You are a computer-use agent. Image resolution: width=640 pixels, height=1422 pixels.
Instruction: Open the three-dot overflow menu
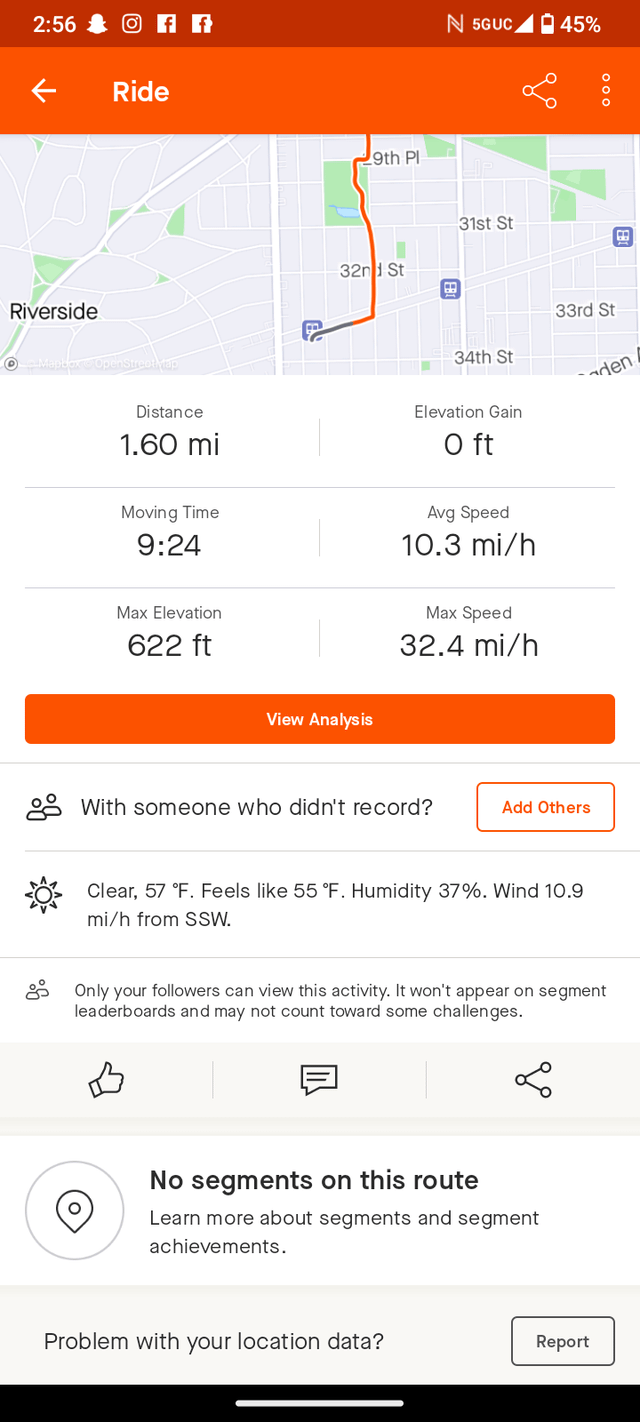click(x=606, y=91)
